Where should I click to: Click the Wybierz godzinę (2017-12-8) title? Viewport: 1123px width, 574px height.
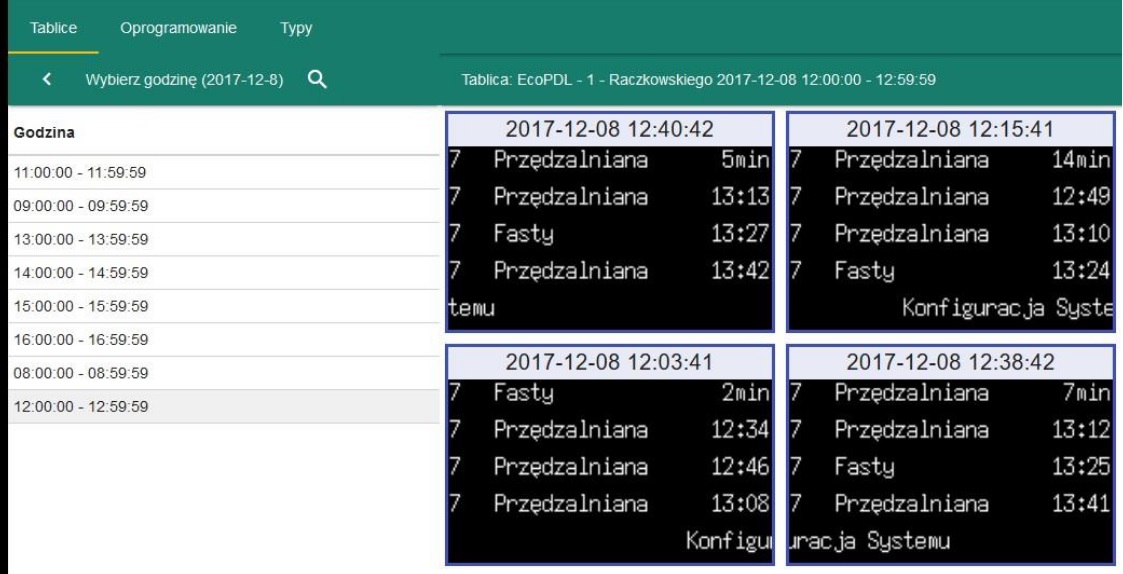click(x=184, y=80)
